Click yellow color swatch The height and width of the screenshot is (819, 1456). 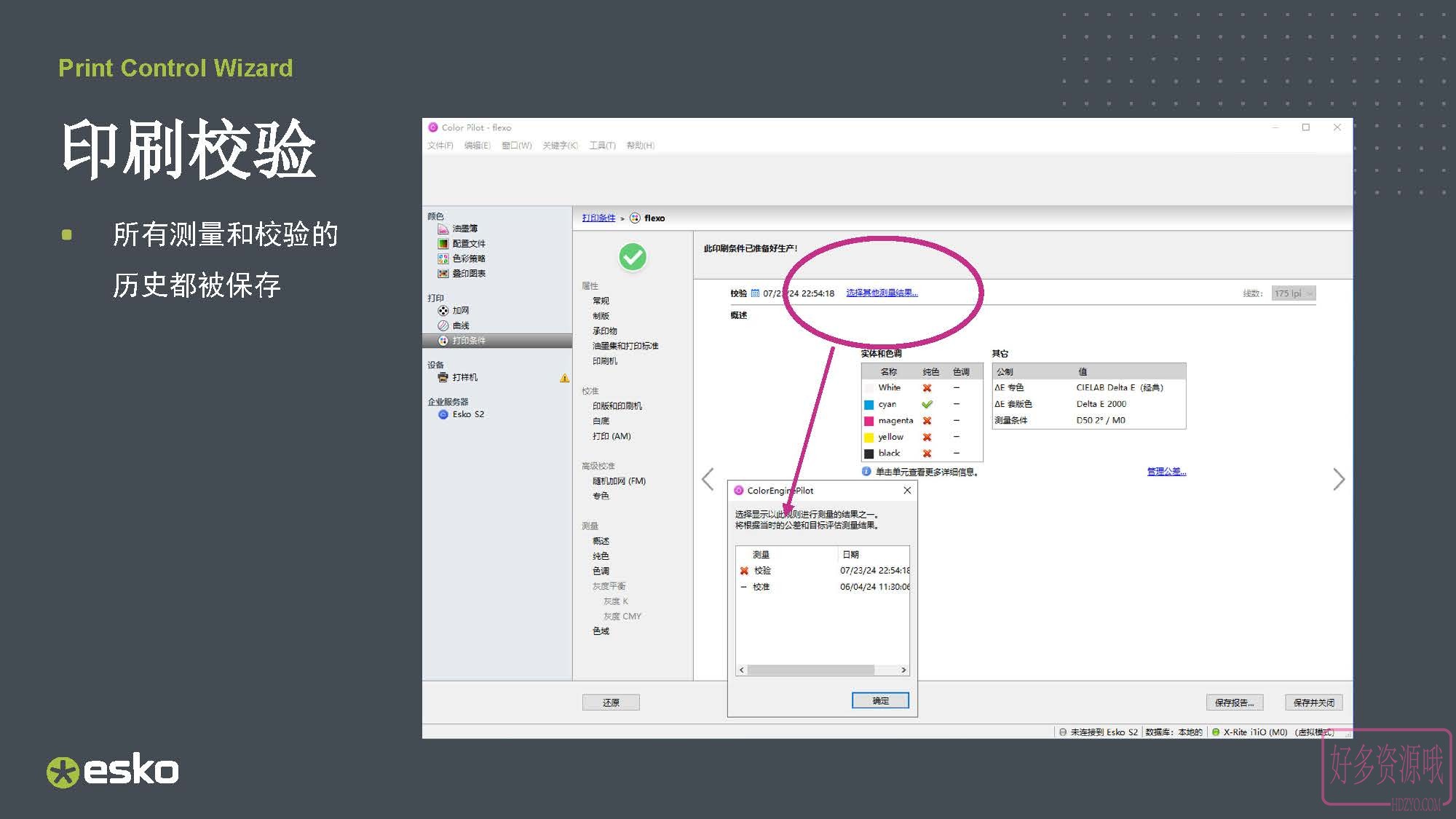point(869,438)
